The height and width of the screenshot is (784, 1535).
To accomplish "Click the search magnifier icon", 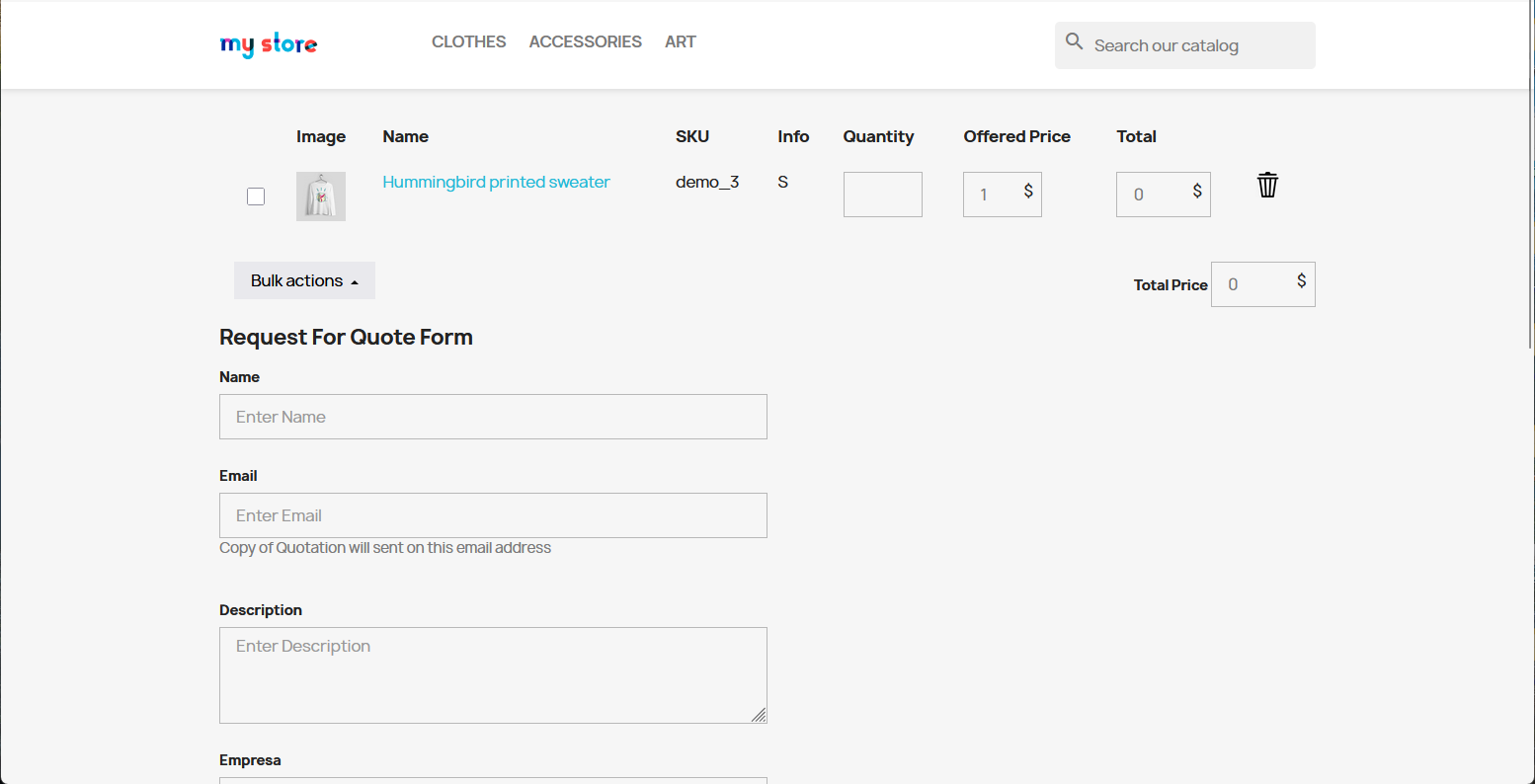I will point(1075,41).
